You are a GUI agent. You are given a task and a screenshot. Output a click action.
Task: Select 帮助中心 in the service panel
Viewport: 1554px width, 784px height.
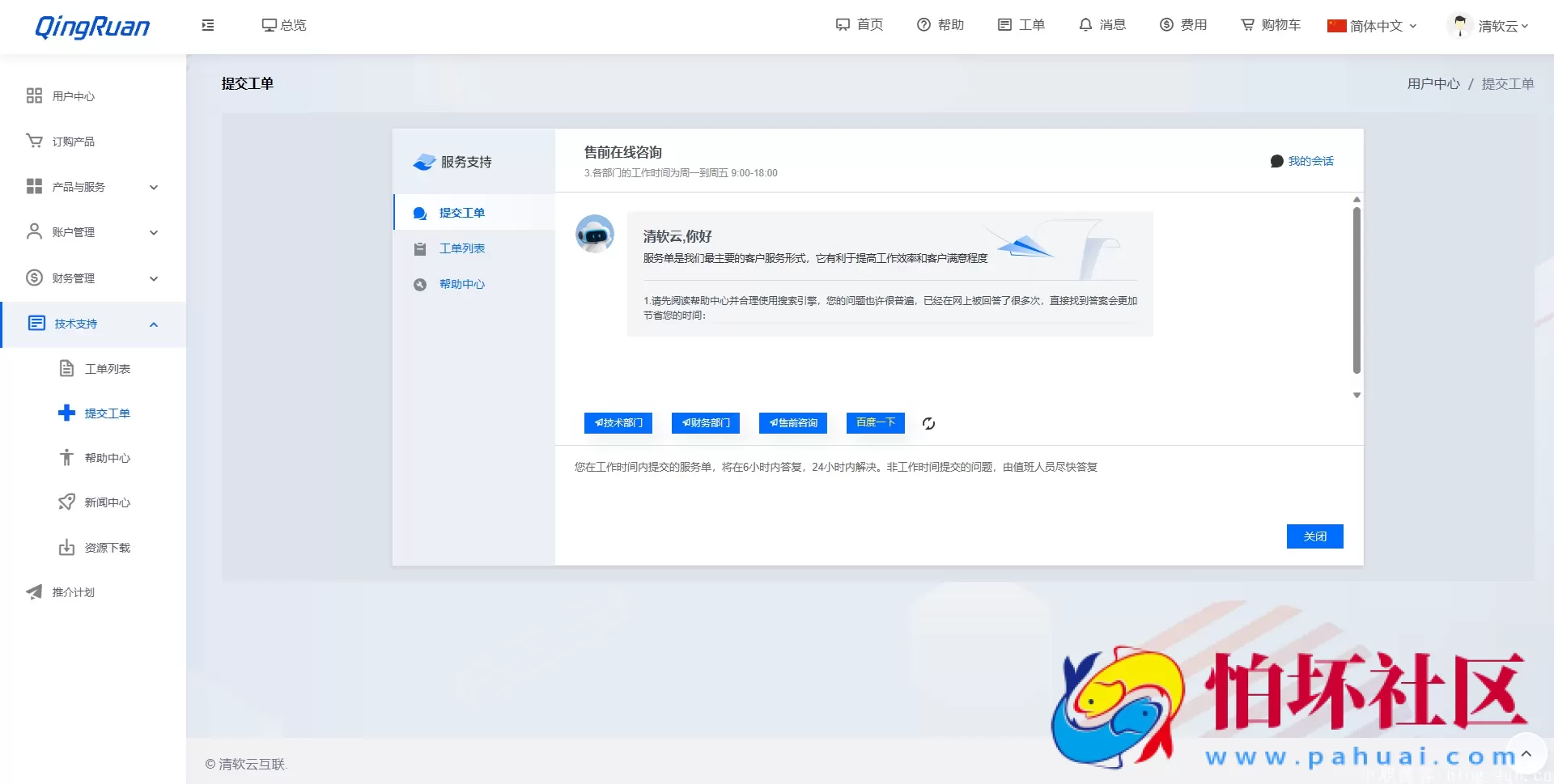coord(462,284)
